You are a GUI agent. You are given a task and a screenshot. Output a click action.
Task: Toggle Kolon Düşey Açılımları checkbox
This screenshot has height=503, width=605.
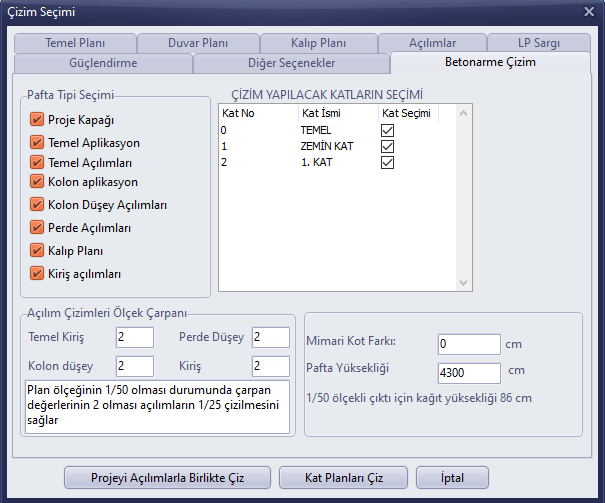click(37, 204)
